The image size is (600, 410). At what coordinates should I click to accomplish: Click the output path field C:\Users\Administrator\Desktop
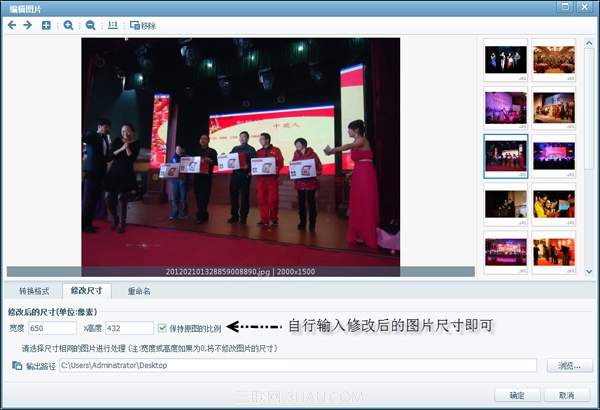(x=298, y=366)
